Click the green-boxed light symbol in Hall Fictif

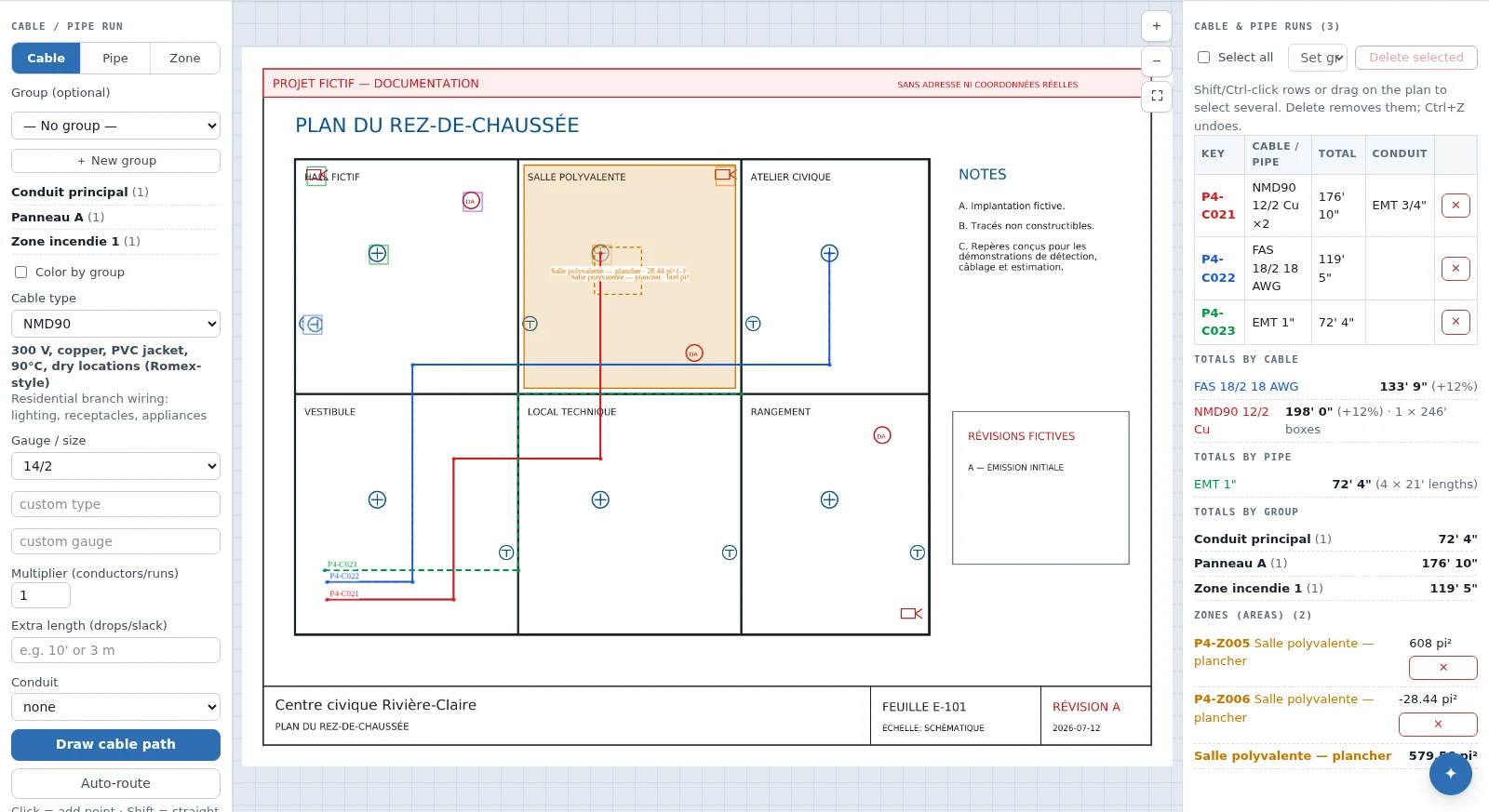pos(378,254)
